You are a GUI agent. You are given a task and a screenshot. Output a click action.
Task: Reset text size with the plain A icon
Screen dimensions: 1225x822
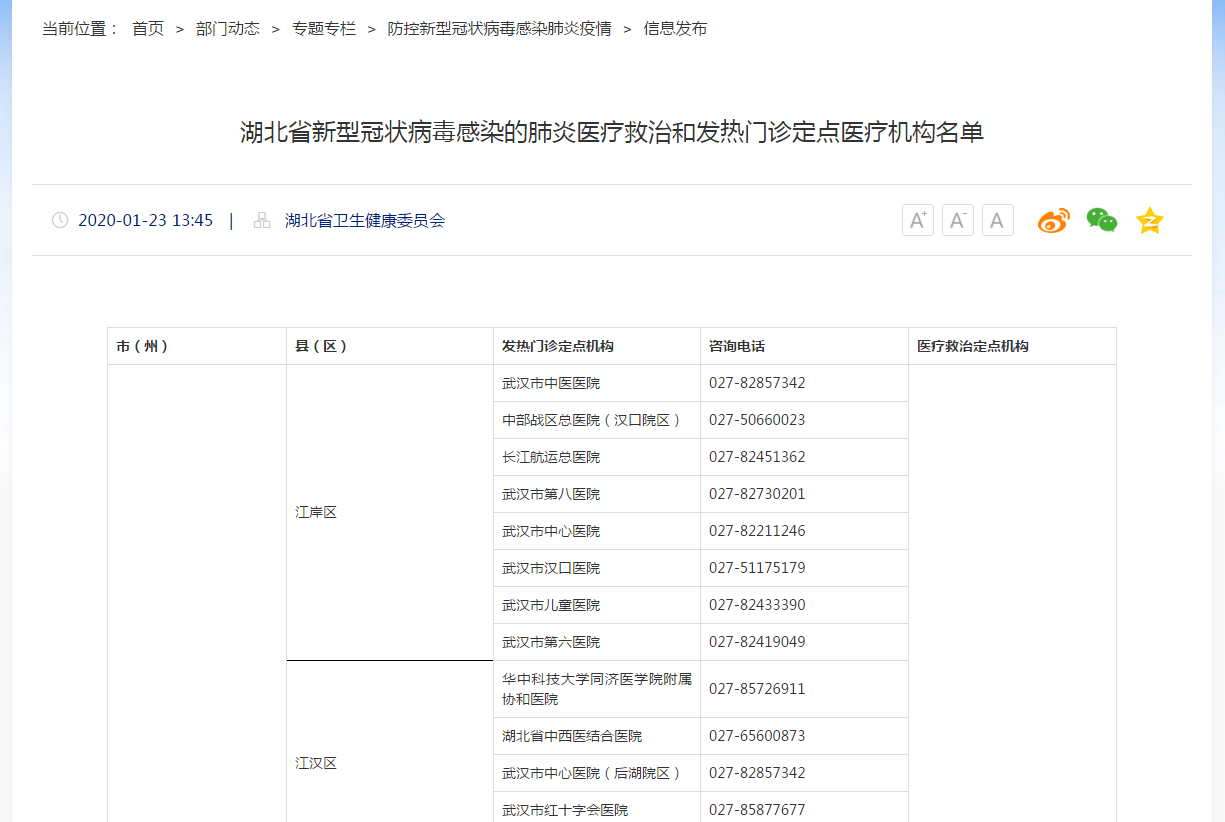(997, 220)
